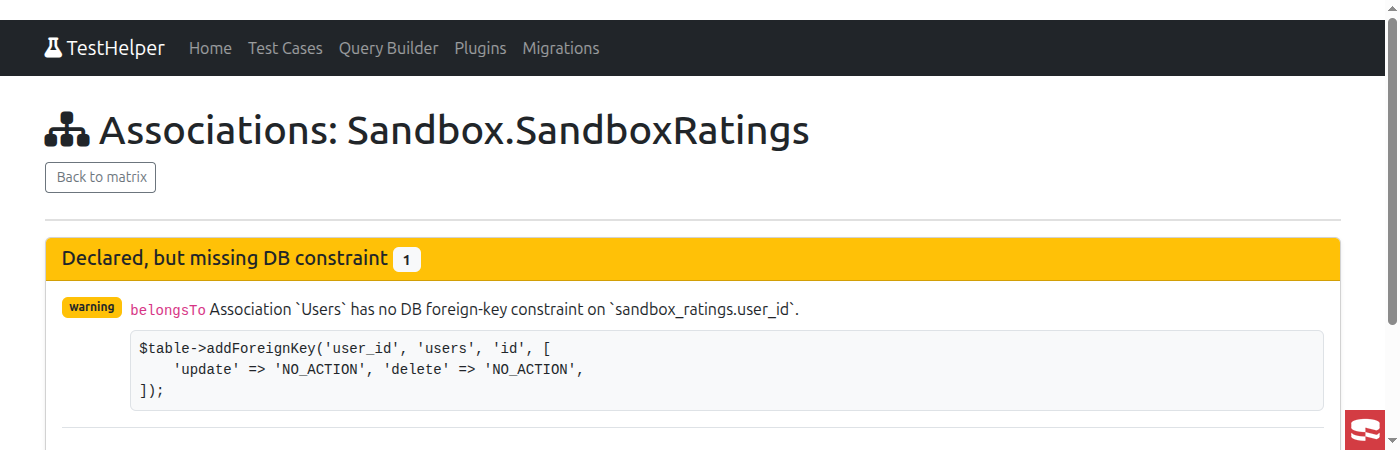Switch to Query Builder page
This screenshot has height=450, width=1400.
[x=388, y=48]
